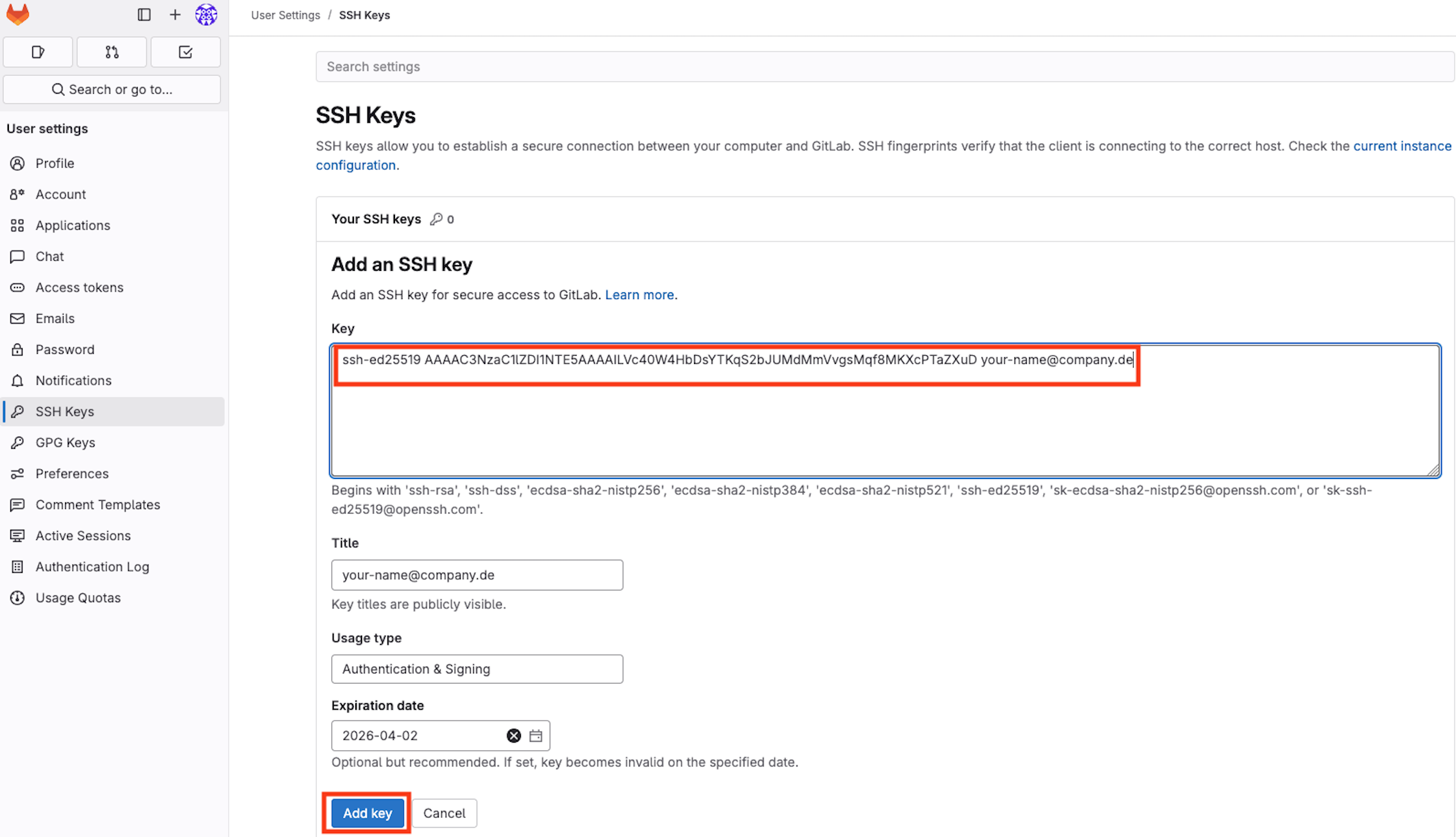Click the Search settings field
The image size is (1456, 837).
pos(883,66)
